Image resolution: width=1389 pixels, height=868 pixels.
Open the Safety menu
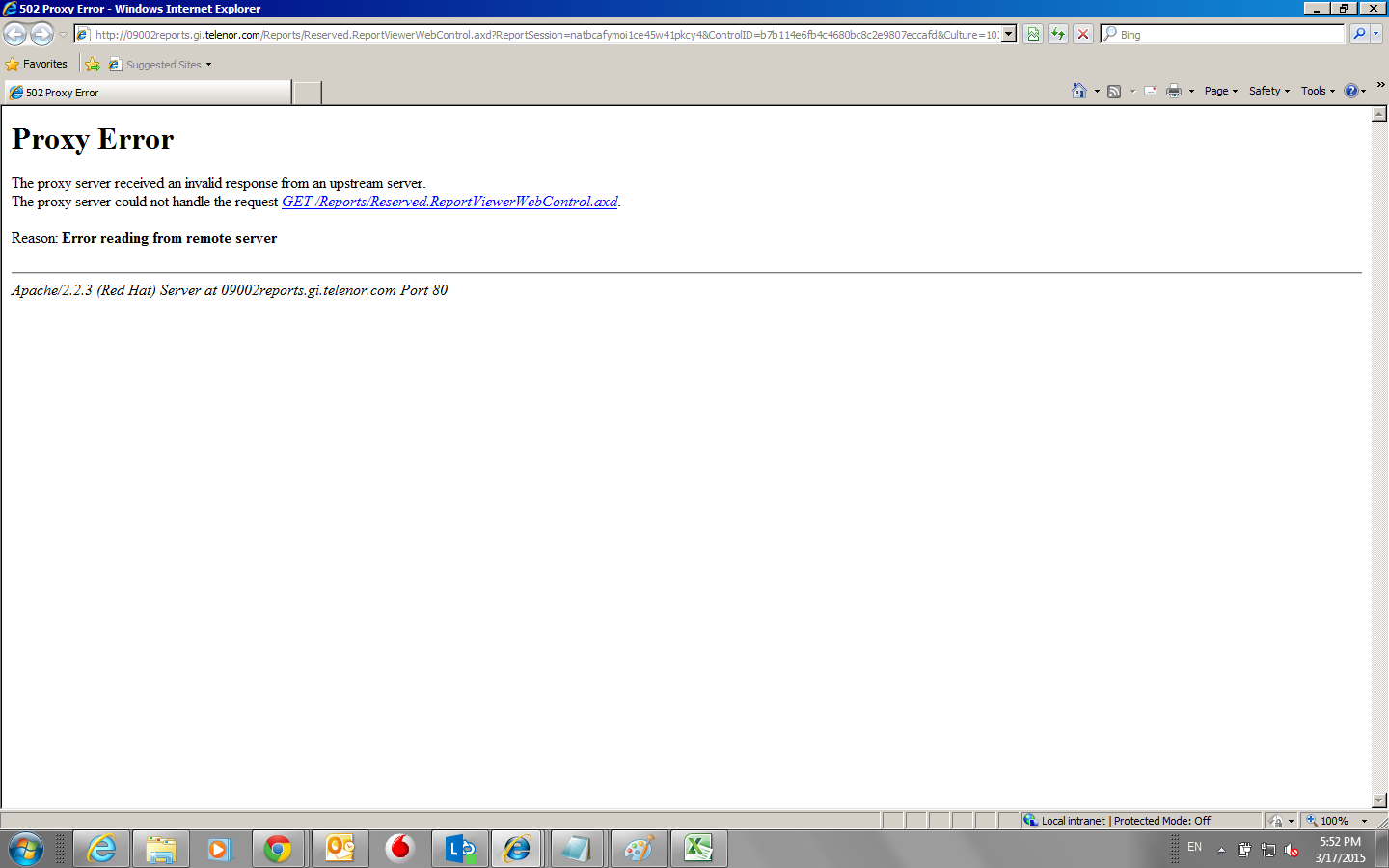click(x=1268, y=91)
